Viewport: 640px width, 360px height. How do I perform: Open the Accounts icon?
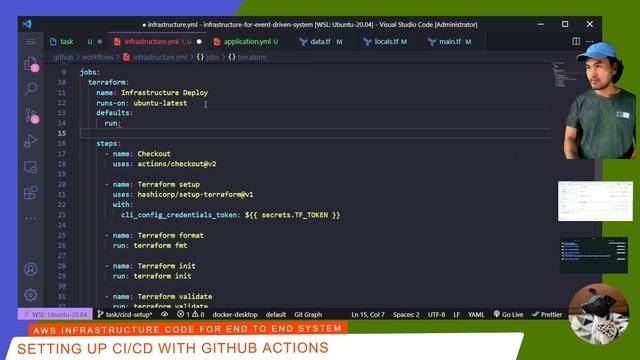31,269
